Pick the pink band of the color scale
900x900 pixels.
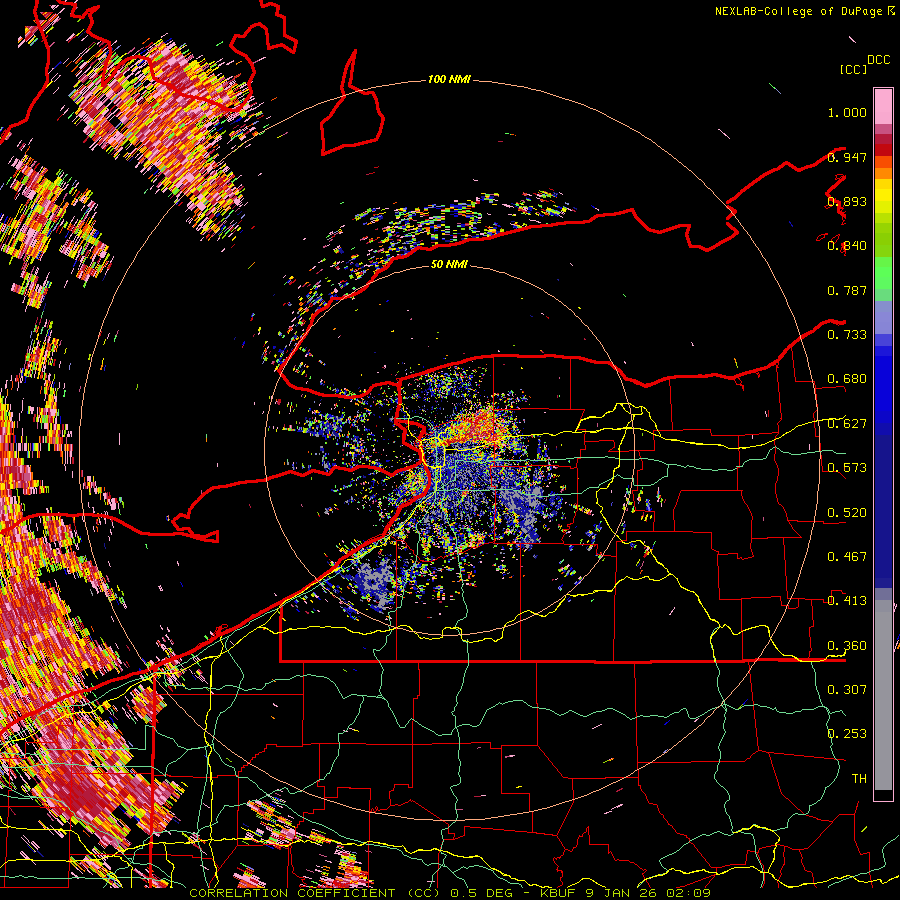coord(883,106)
